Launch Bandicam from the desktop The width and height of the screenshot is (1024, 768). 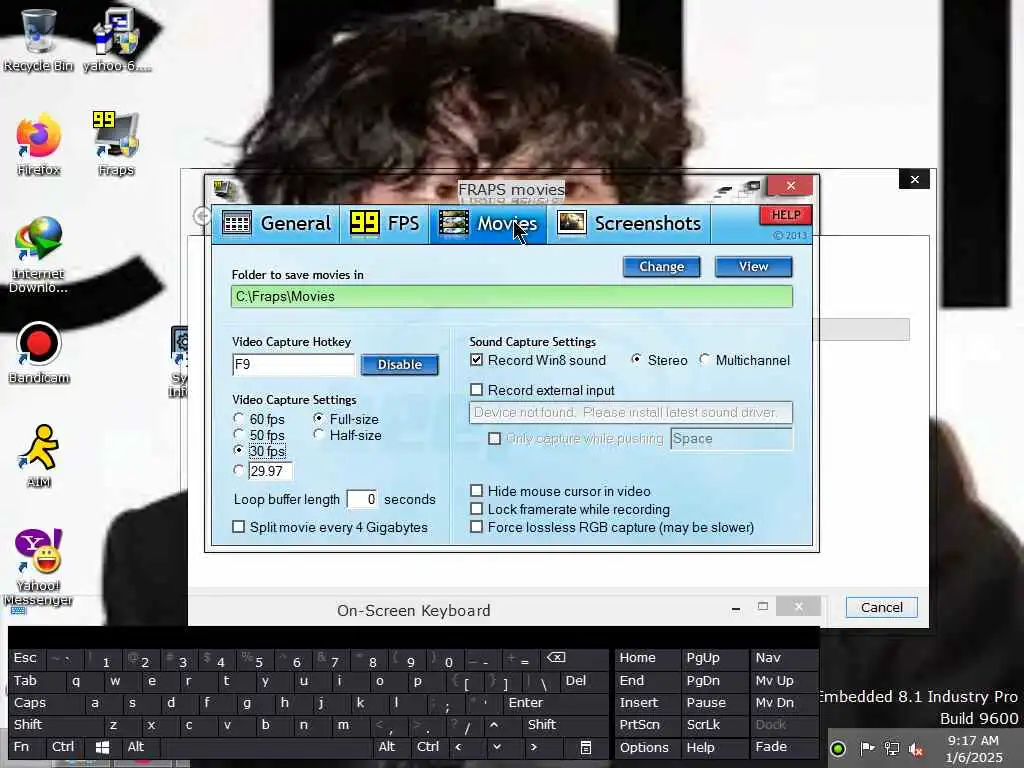(39, 353)
